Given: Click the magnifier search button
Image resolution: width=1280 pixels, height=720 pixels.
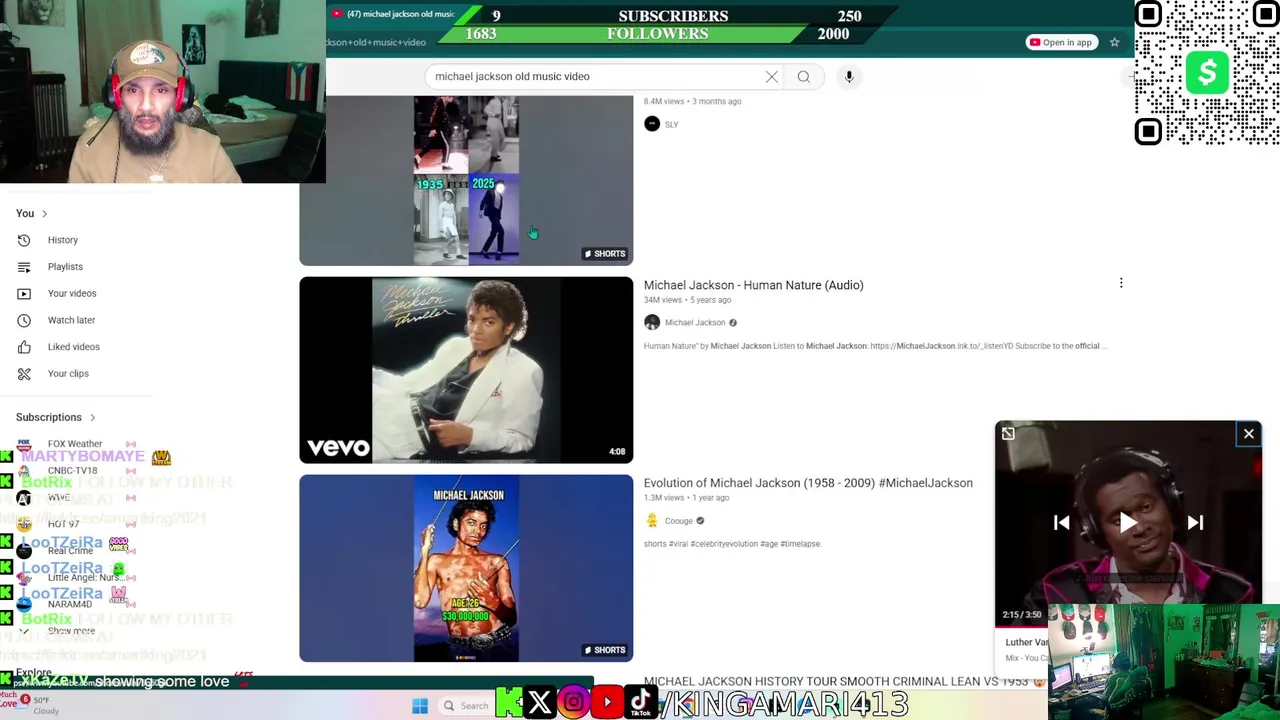Looking at the screenshot, I should 804,76.
